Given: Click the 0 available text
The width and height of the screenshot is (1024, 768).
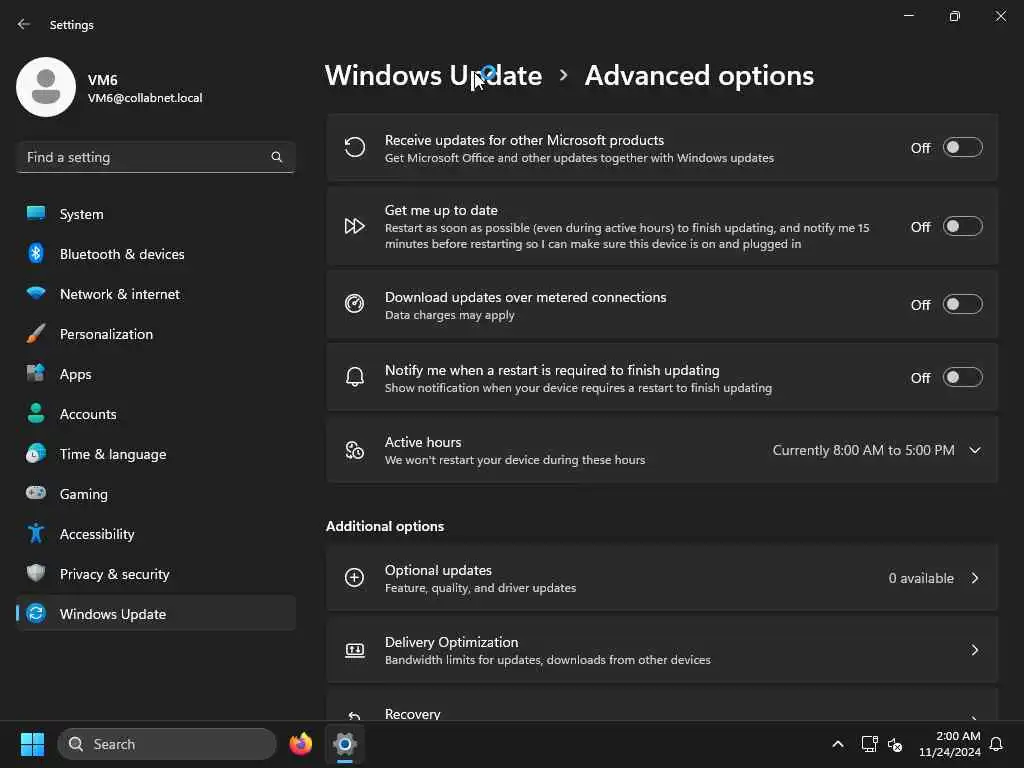Looking at the screenshot, I should point(921,578).
